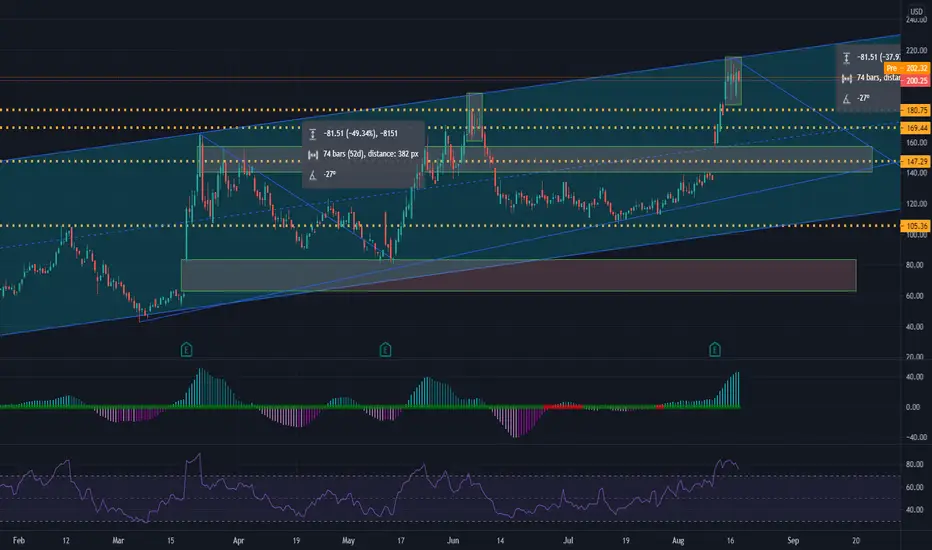
Task: Click the May label on the time axis
Action: [x=348, y=540]
